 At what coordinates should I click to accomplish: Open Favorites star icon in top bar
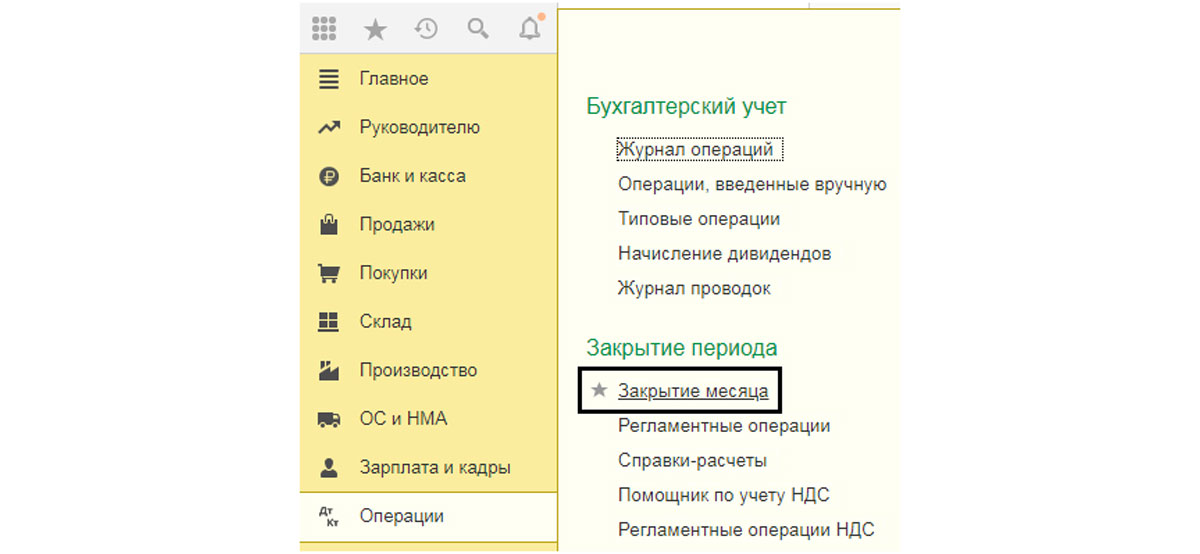point(375,30)
